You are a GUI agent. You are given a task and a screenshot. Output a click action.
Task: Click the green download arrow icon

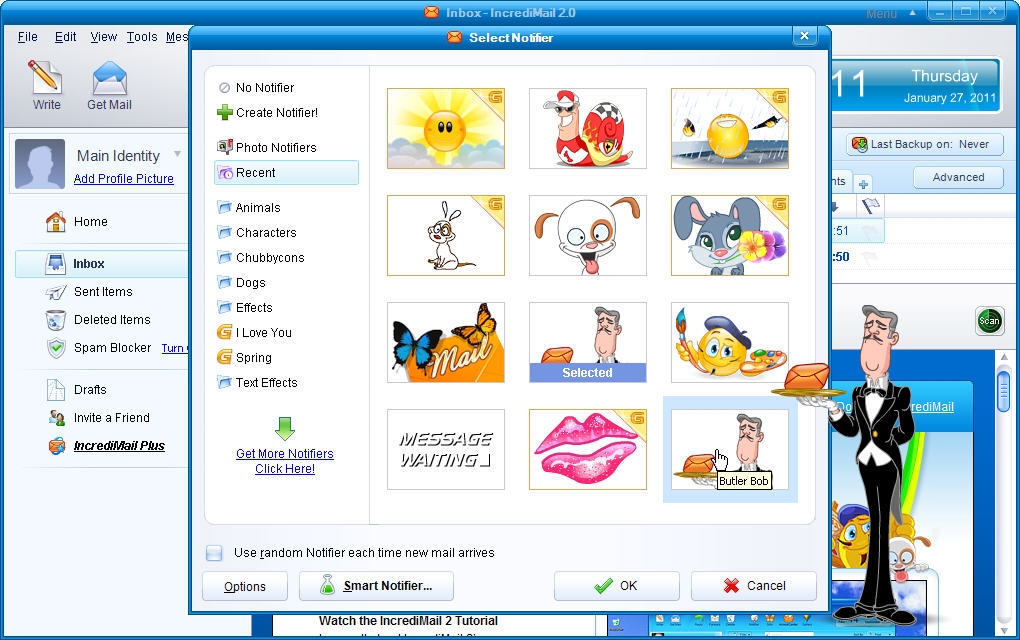pos(285,429)
